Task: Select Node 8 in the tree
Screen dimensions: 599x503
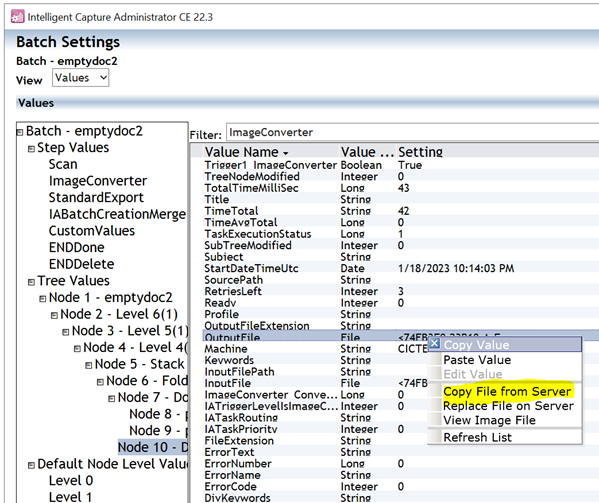Action: [x=158, y=414]
